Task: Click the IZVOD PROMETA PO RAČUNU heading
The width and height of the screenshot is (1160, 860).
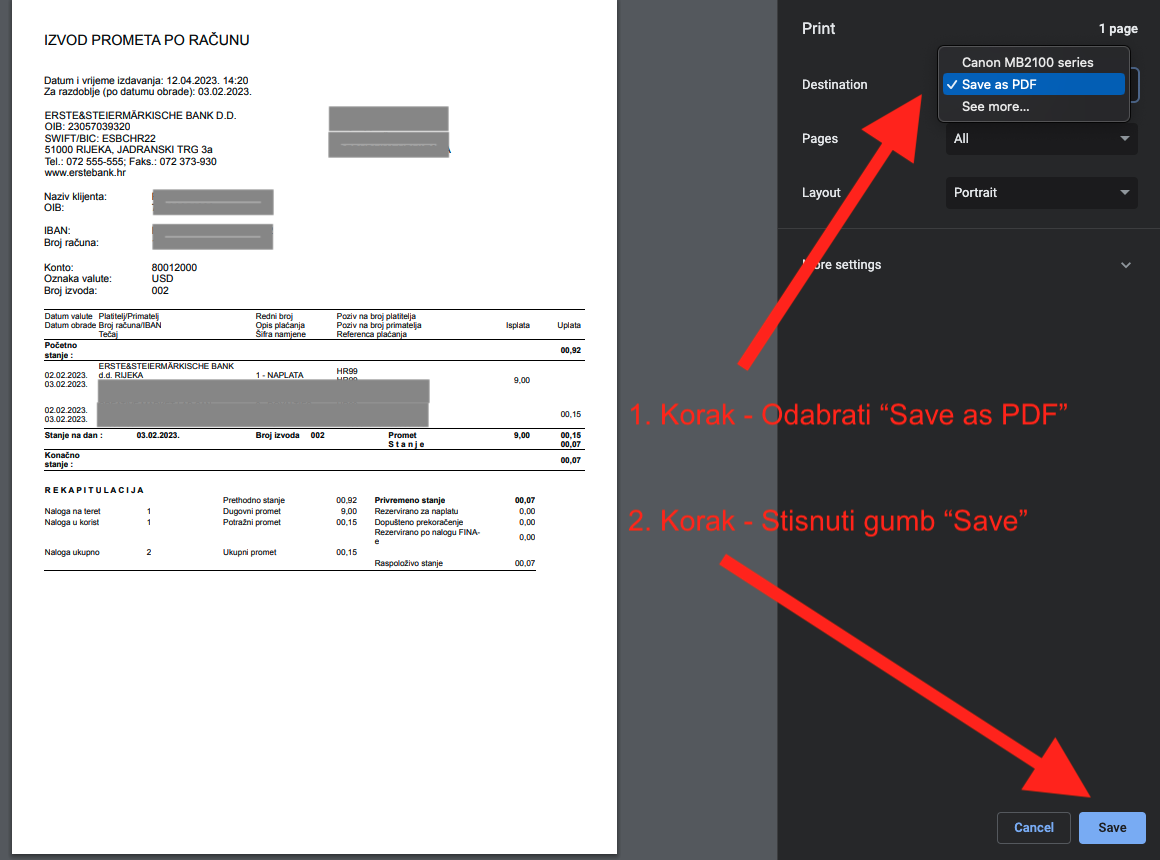Action: [146, 40]
